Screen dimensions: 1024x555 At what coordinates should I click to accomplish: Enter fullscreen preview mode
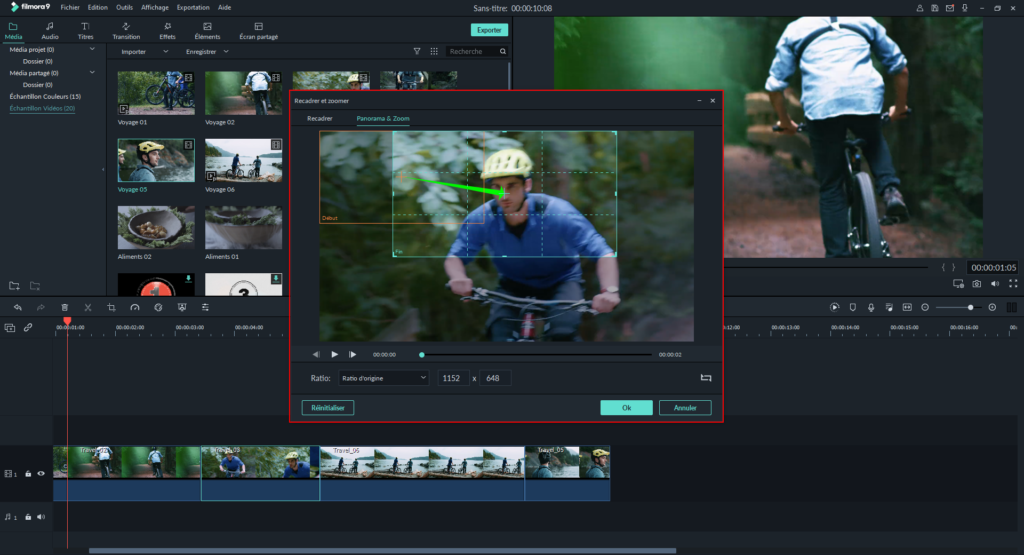1013,284
